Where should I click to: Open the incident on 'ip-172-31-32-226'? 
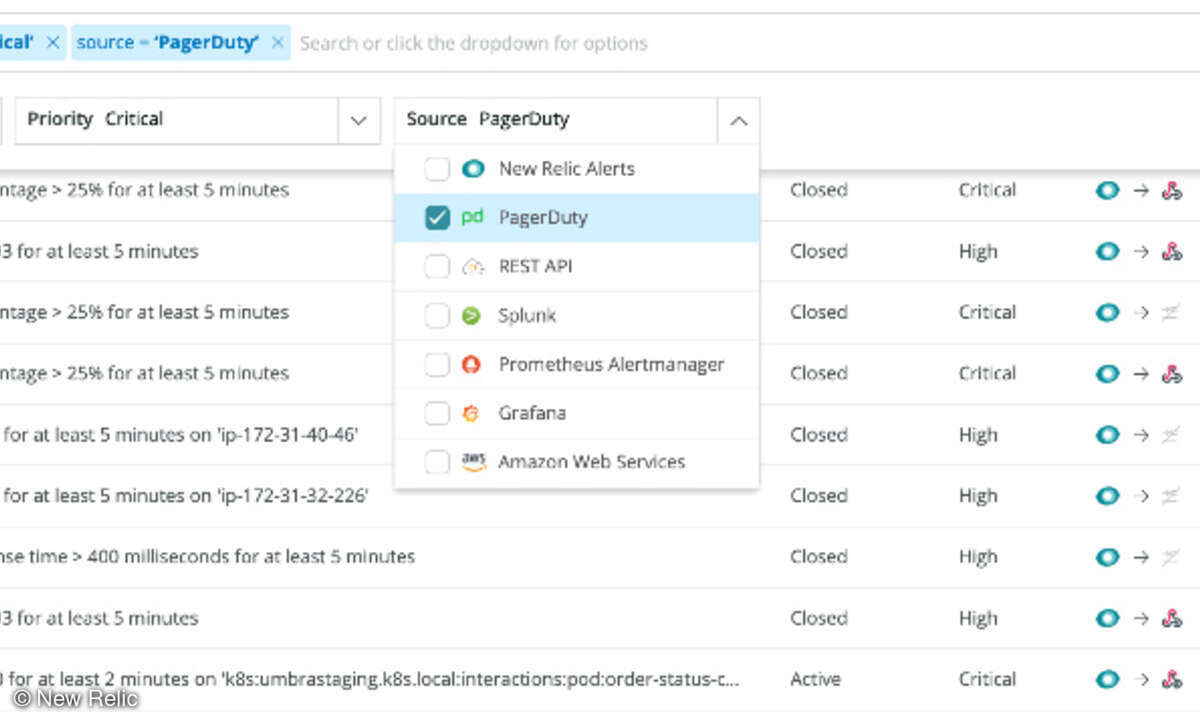click(185, 496)
